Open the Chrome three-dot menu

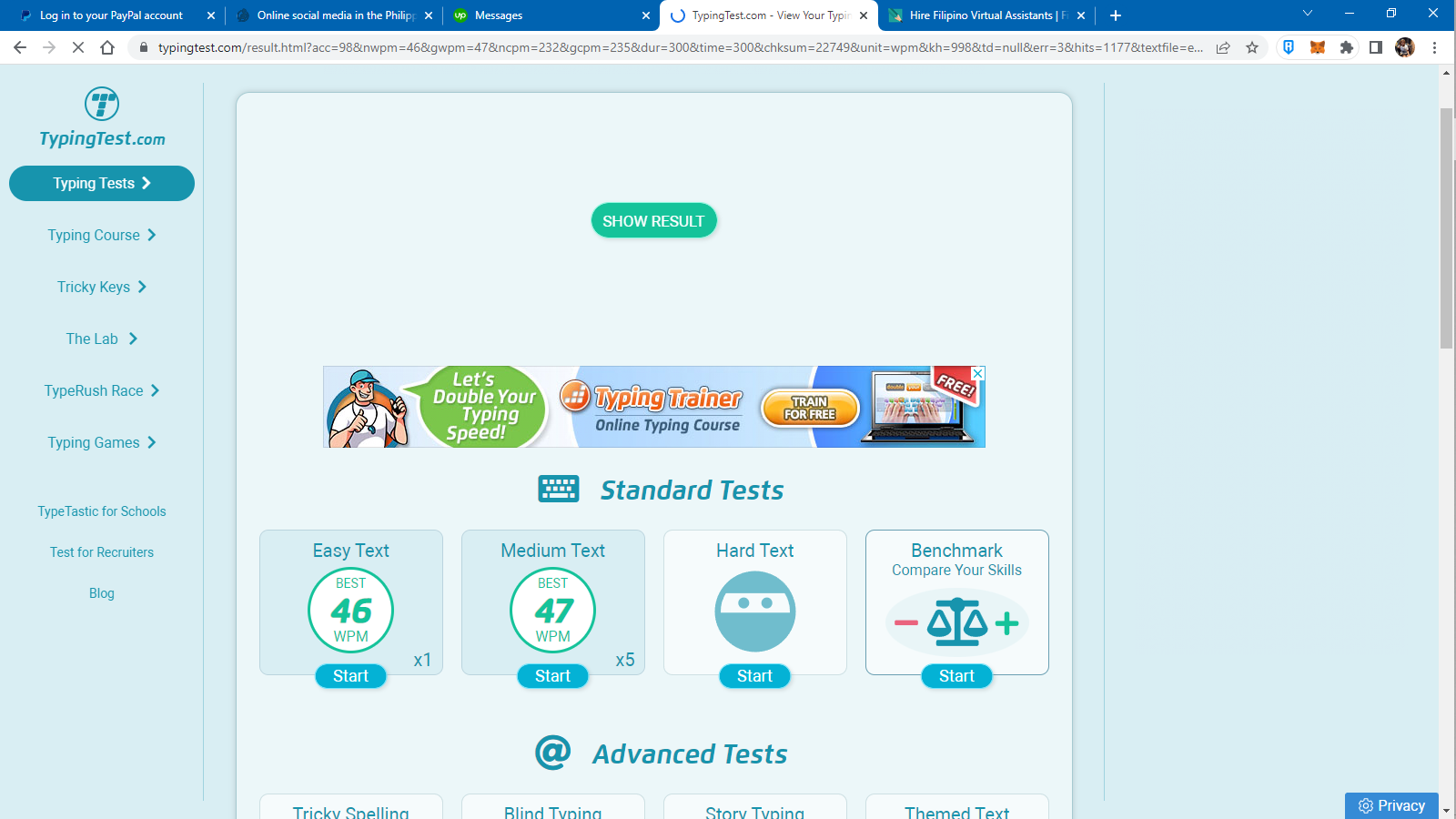click(1434, 47)
